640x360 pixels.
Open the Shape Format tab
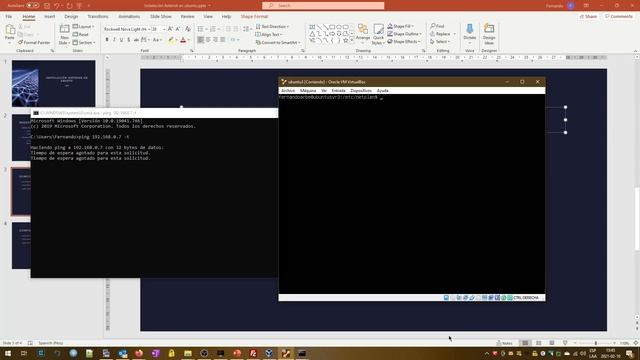pos(254,16)
